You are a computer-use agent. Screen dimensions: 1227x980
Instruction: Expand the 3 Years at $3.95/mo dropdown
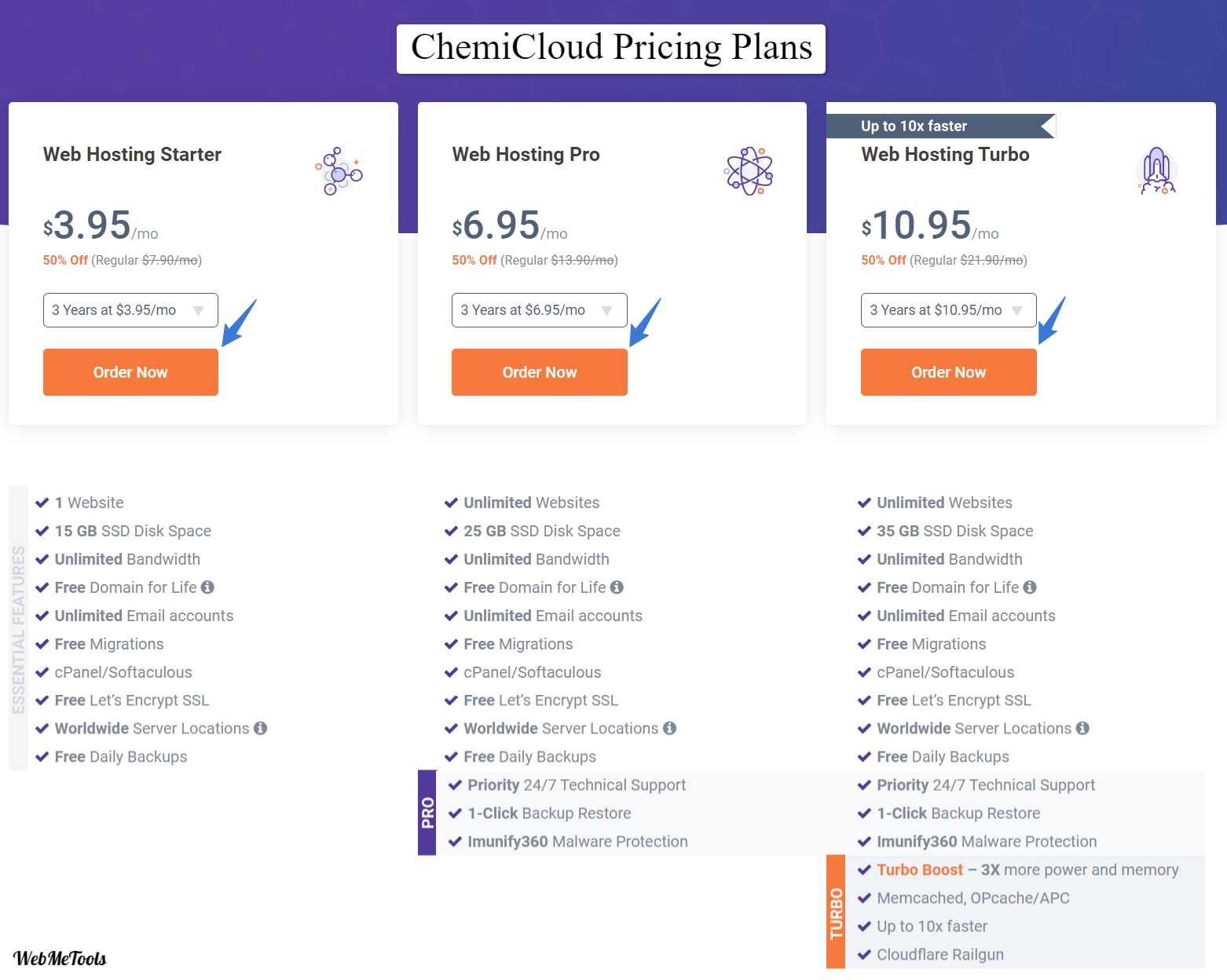click(130, 310)
